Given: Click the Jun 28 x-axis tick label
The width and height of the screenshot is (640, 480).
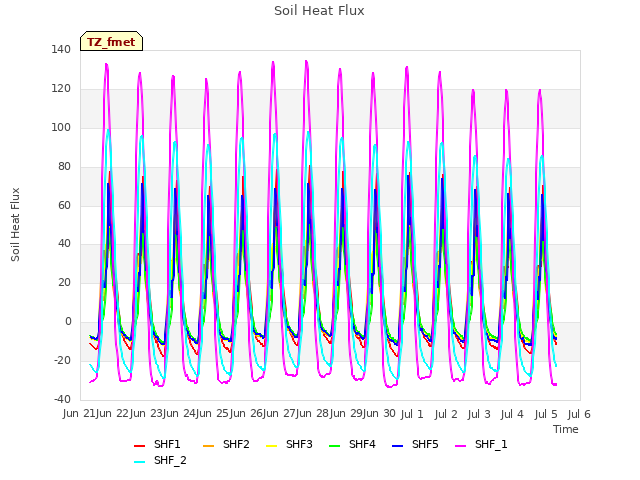Looking at the screenshot, I should coord(312,414).
